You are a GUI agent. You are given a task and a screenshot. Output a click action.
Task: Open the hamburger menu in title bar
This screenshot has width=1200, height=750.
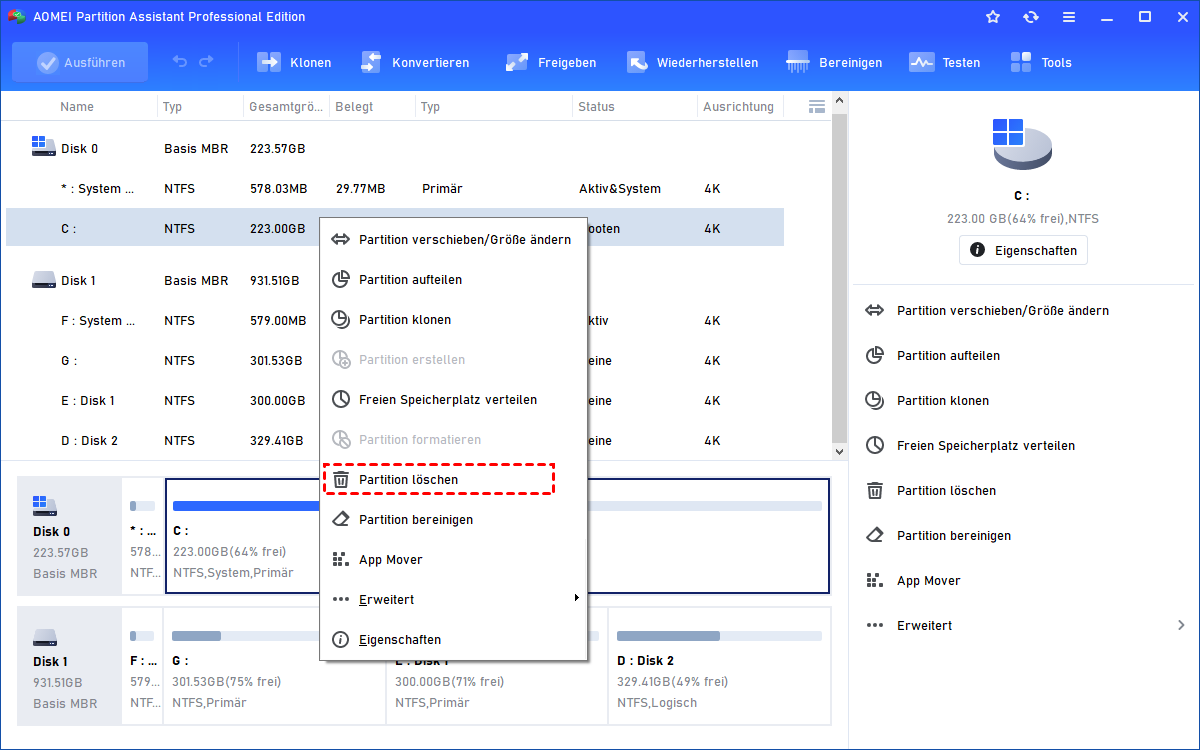click(1069, 17)
